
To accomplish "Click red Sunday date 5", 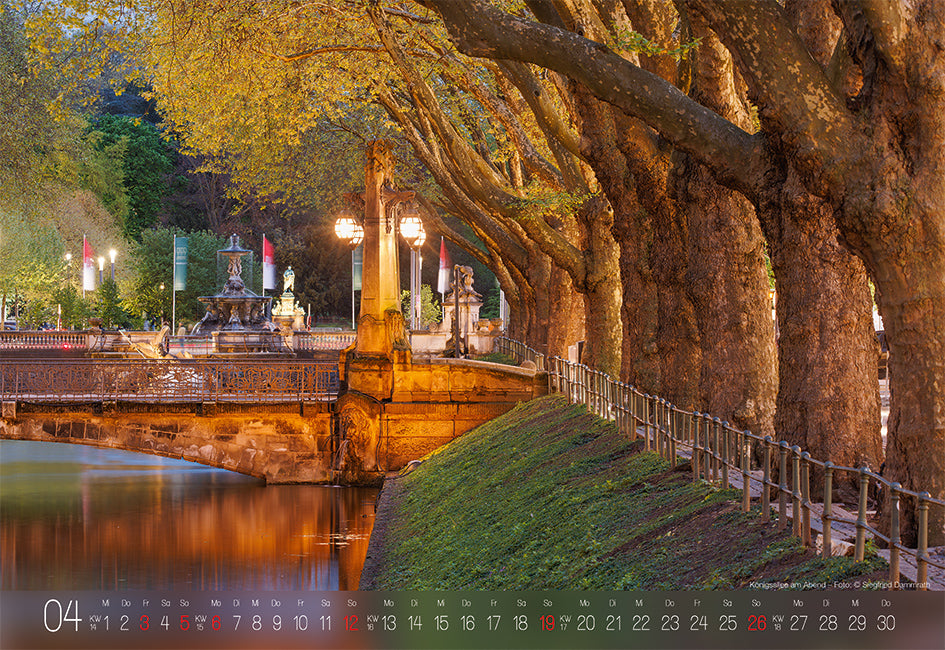I will point(184,622).
